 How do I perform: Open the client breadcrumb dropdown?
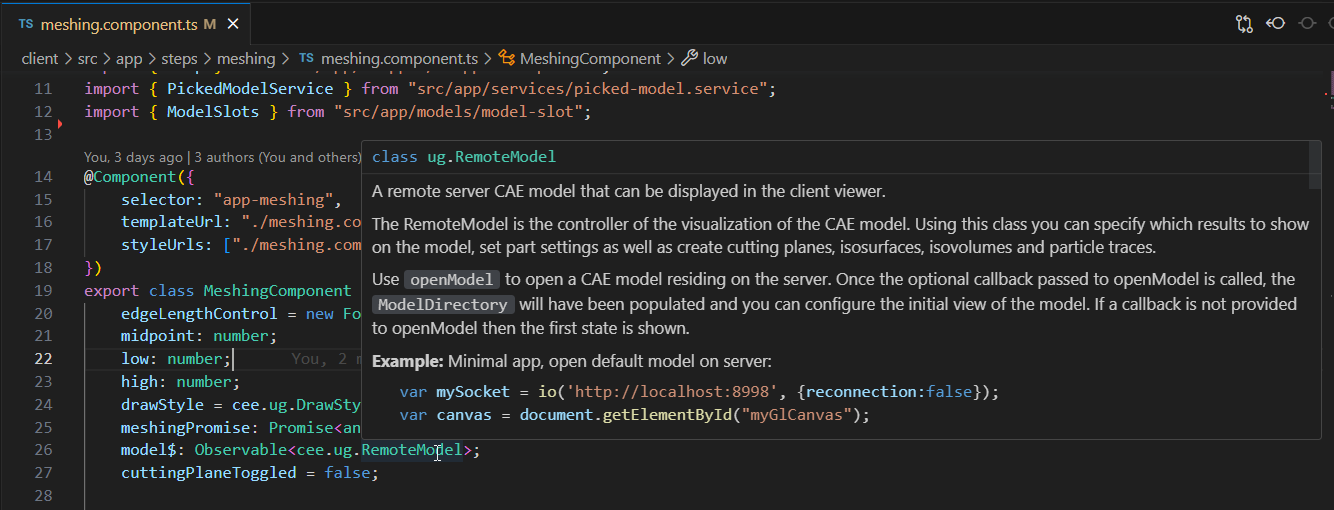(x=40, y=59)
